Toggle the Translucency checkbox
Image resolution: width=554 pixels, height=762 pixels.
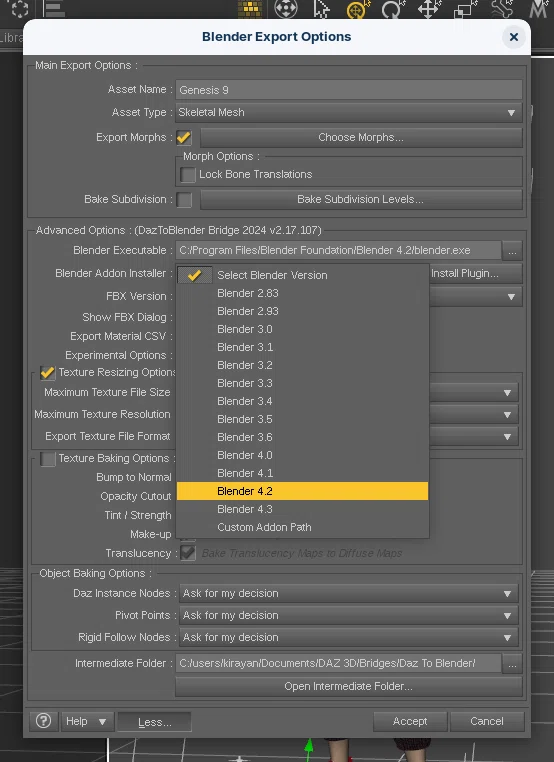pyautogui.click(x=188, y=553)
